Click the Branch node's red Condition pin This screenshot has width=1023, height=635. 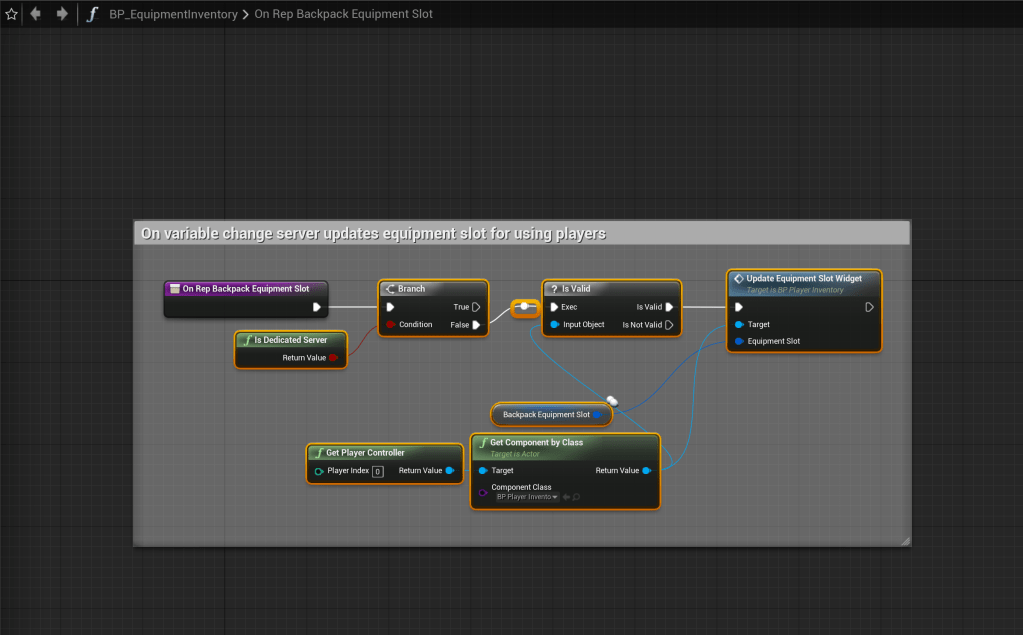click(x=392, y=325)
